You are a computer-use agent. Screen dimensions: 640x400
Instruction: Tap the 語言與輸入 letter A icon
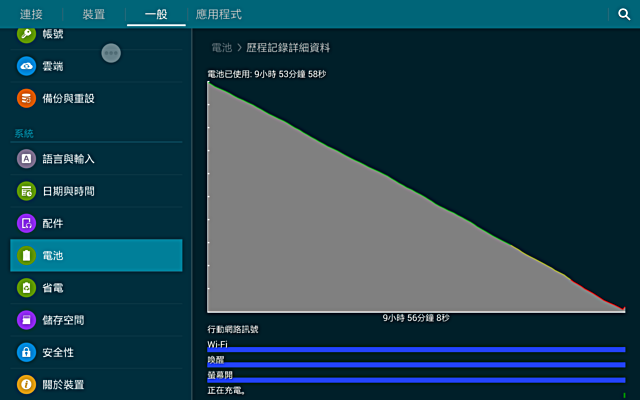coord(27,159)
